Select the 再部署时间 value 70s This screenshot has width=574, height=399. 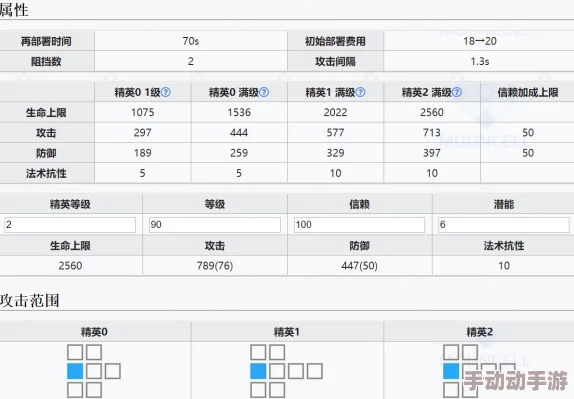click(x=191, y=41)
